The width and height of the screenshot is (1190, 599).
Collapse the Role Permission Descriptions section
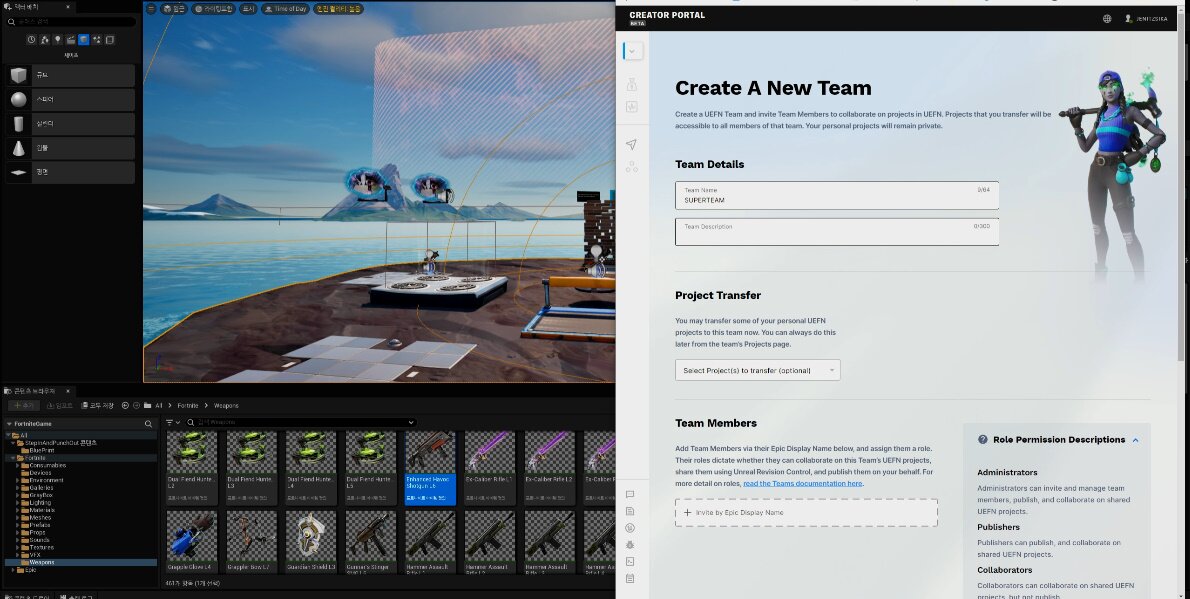coord(1136,440)
